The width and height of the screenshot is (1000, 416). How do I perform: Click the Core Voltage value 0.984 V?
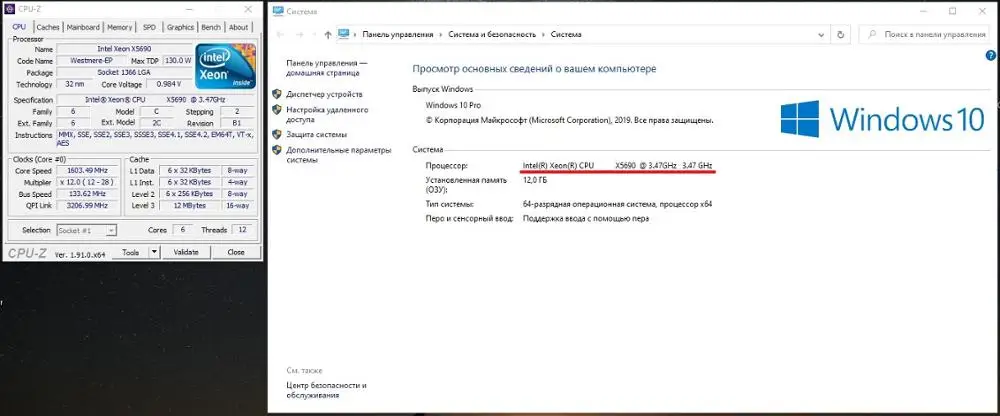click(168, 84)
